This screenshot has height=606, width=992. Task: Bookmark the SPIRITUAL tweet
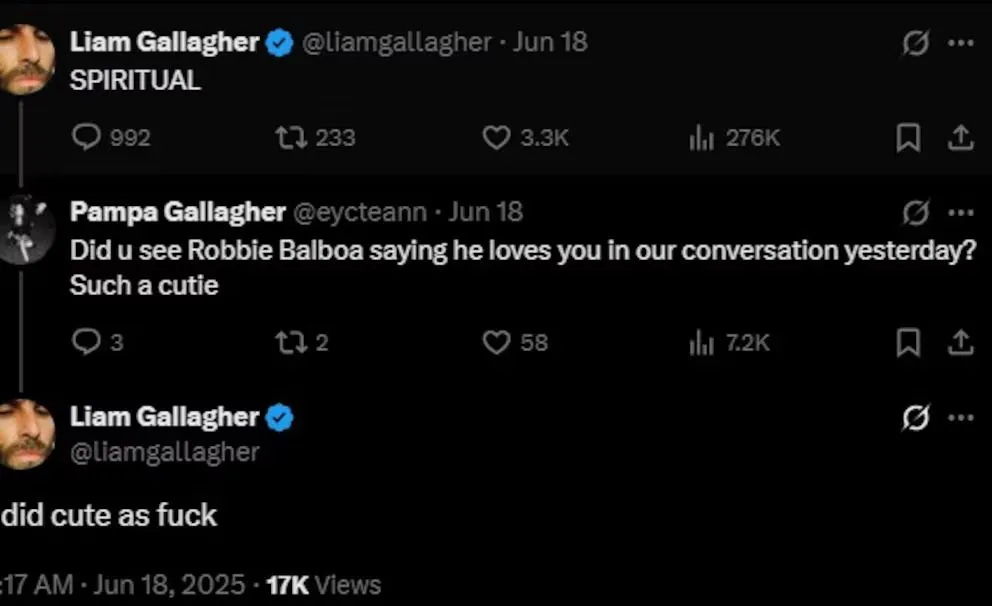pyautogui.click(x=908, y=138)
